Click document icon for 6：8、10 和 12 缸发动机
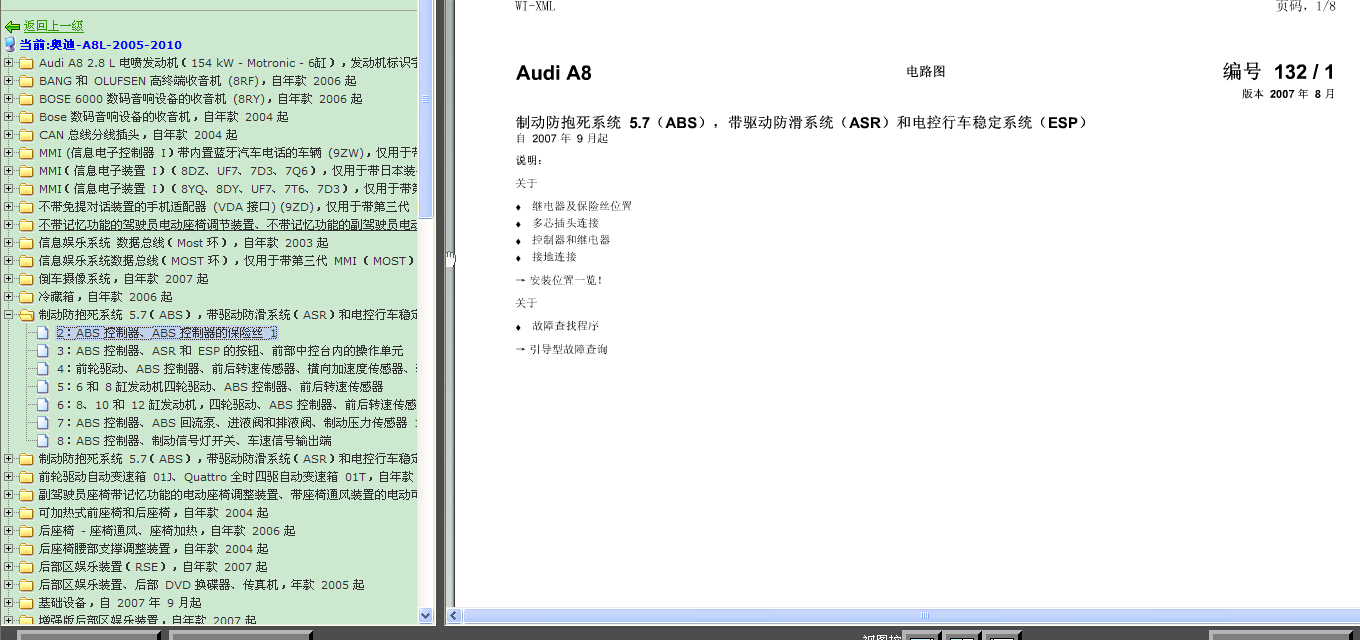This screenshot has width=1360, height=640. (x=43, y=405)
